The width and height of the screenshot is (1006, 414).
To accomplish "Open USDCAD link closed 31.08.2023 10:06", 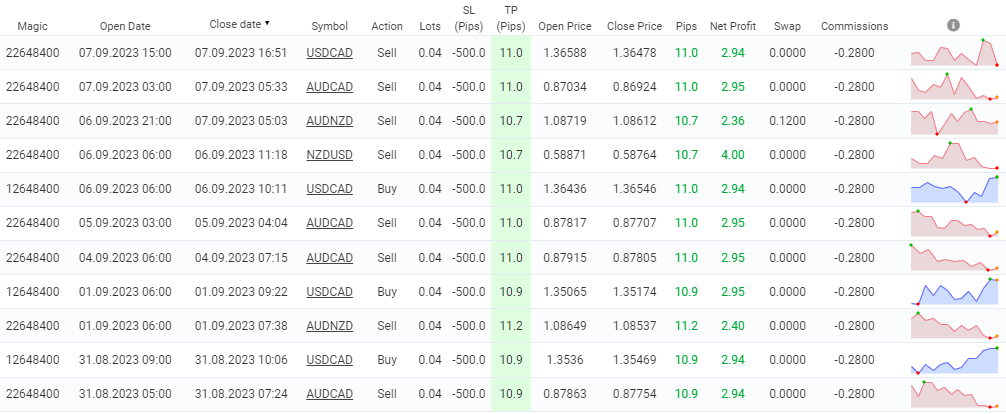I will click(330, 359).
